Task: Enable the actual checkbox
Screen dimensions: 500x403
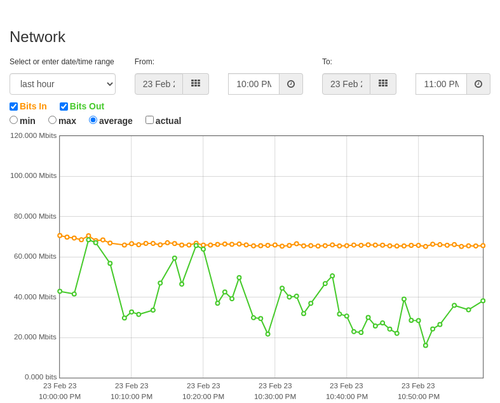Action: pyautogui.click(x=150, y=120)
